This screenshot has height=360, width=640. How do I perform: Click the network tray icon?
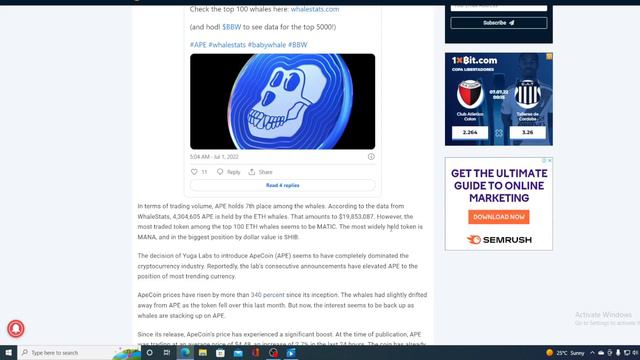click(627, 353)
